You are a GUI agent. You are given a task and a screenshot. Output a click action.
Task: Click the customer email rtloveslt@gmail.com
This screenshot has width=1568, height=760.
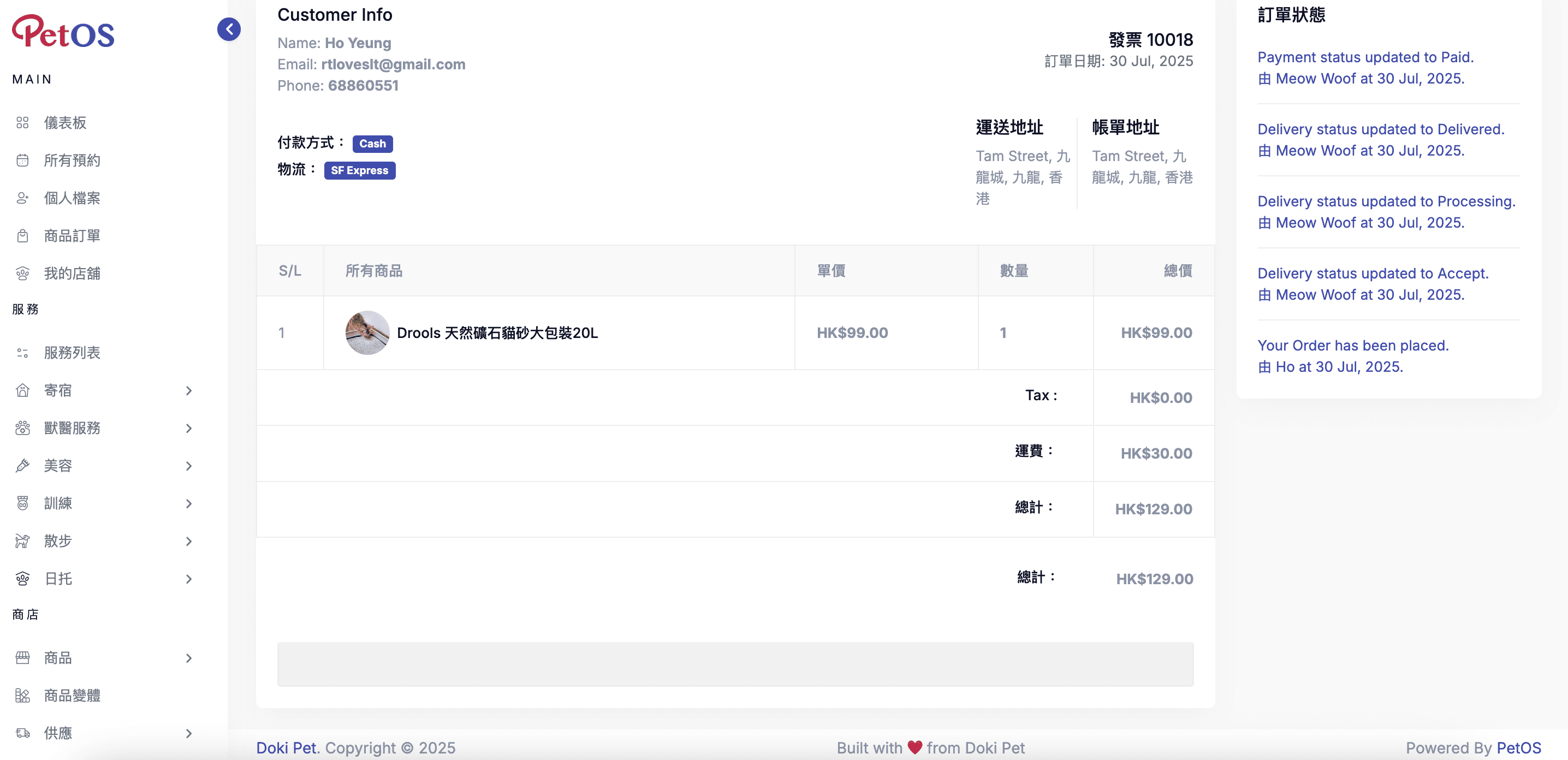click(393, 64)
